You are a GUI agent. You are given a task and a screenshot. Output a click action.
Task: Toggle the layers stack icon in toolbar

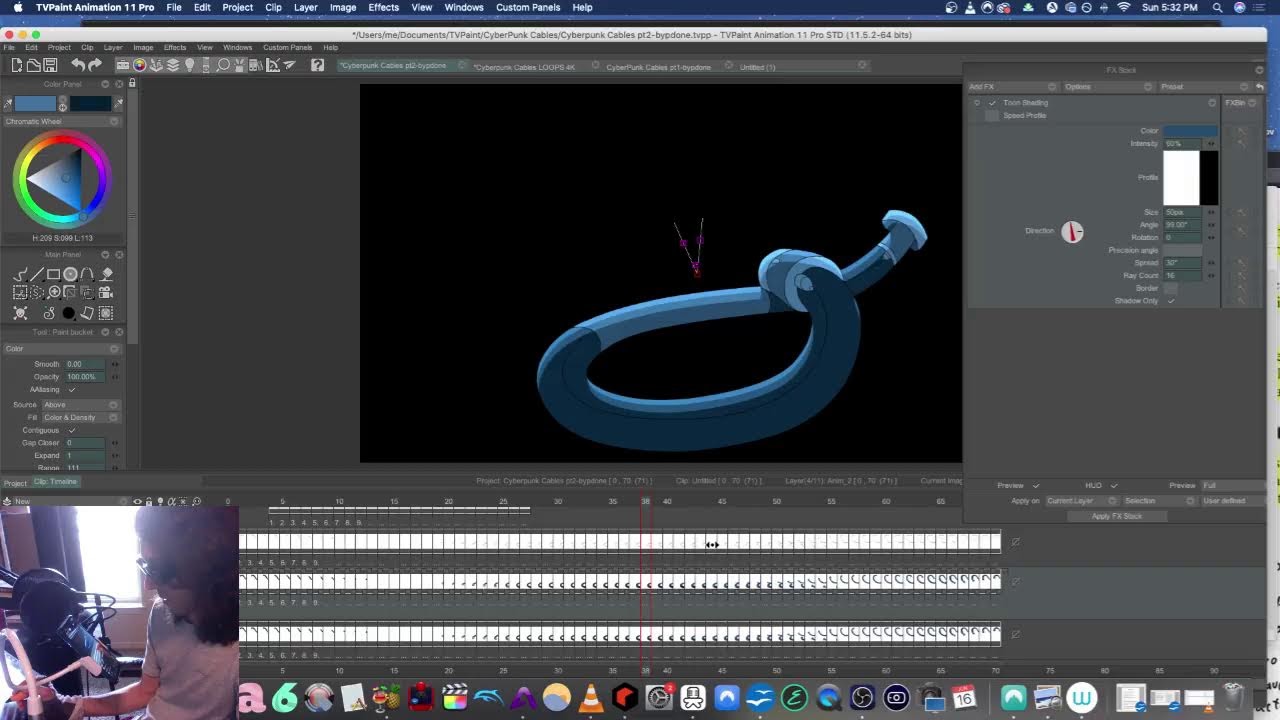(x=172, y=65)
